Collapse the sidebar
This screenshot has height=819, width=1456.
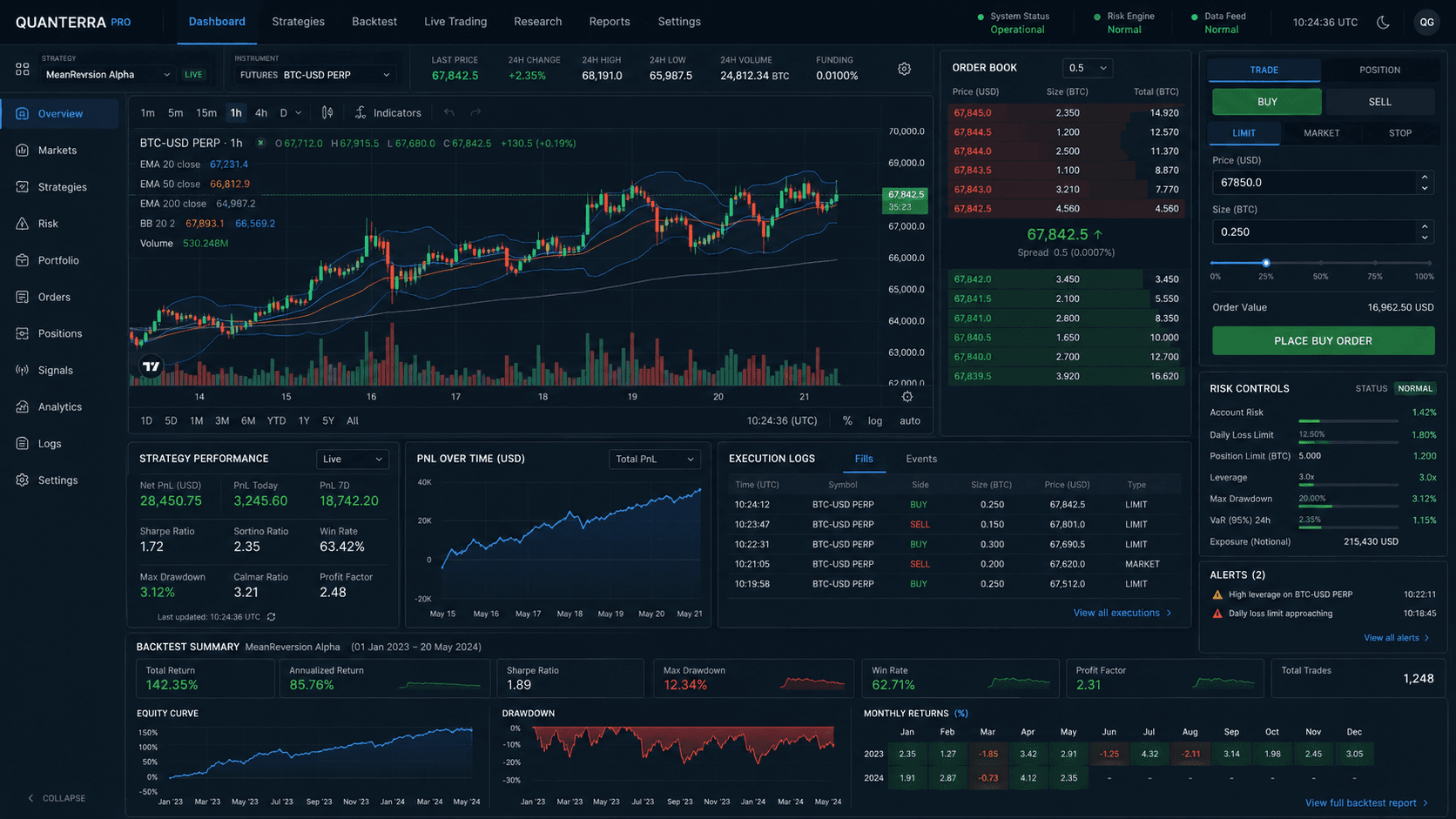click(57, 798)
